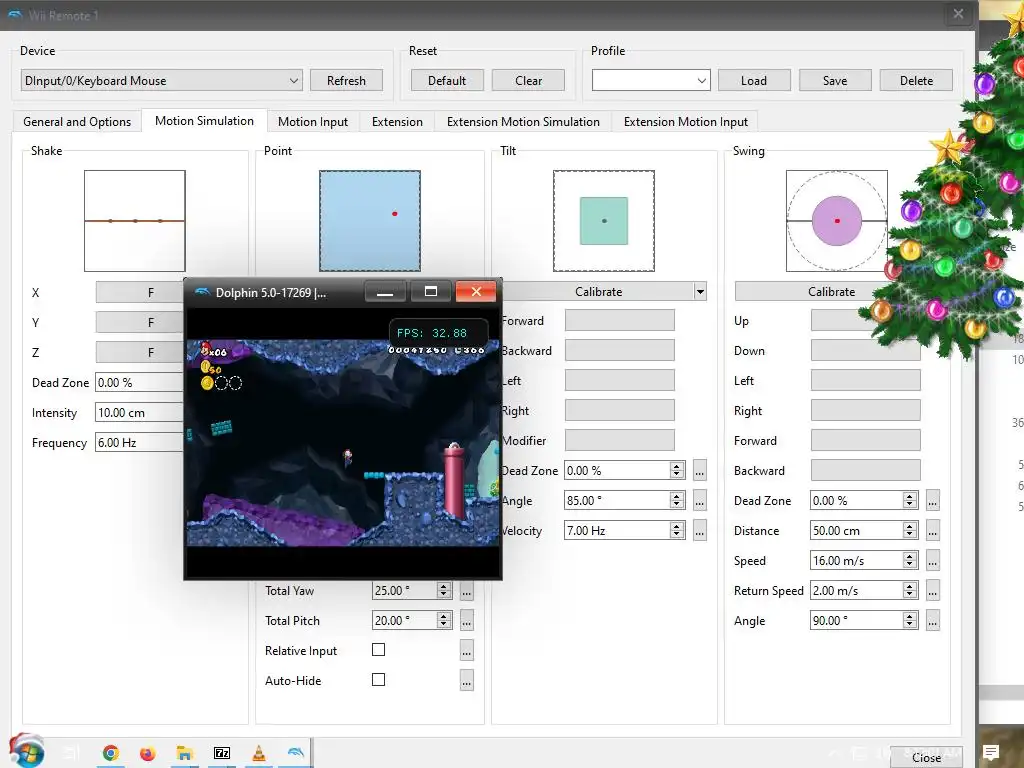1024x768 pixels.
Task: Enable the Auto-Hide checkbox
Action: tap(378, 680)
